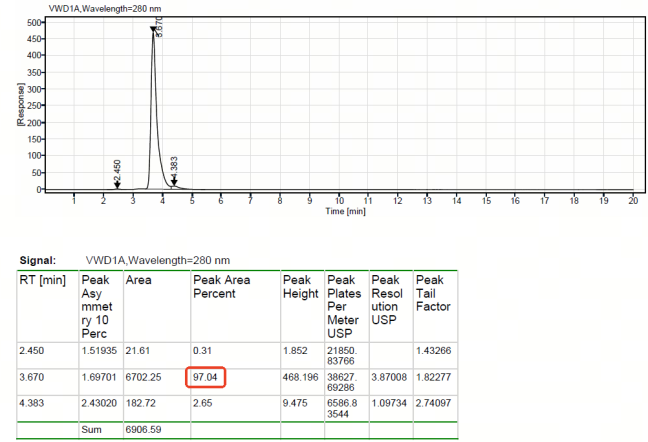
Task: Click area value 6702.25
Action: tap(143, 377)
